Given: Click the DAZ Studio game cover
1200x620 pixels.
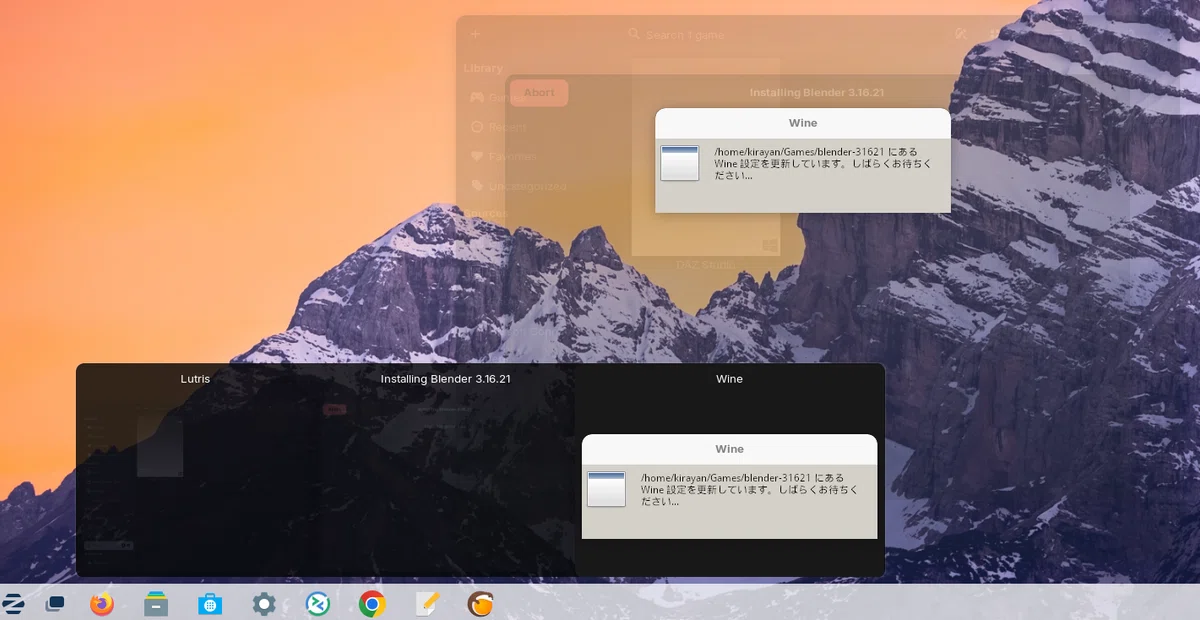Looking at the screenshot, I should [705, 156].
